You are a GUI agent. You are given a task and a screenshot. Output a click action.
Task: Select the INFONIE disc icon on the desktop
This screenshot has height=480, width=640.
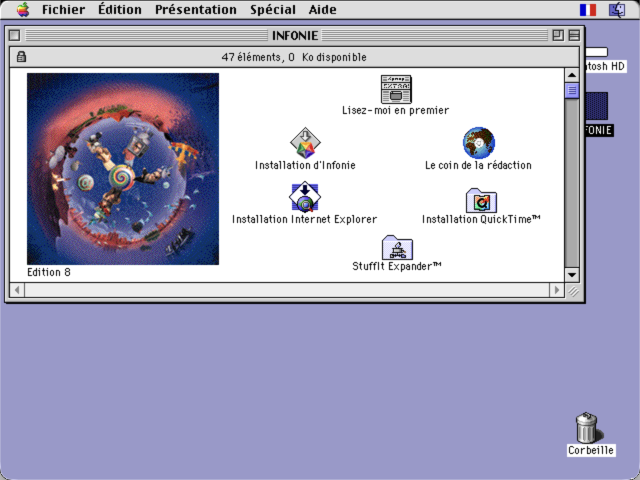597,106
